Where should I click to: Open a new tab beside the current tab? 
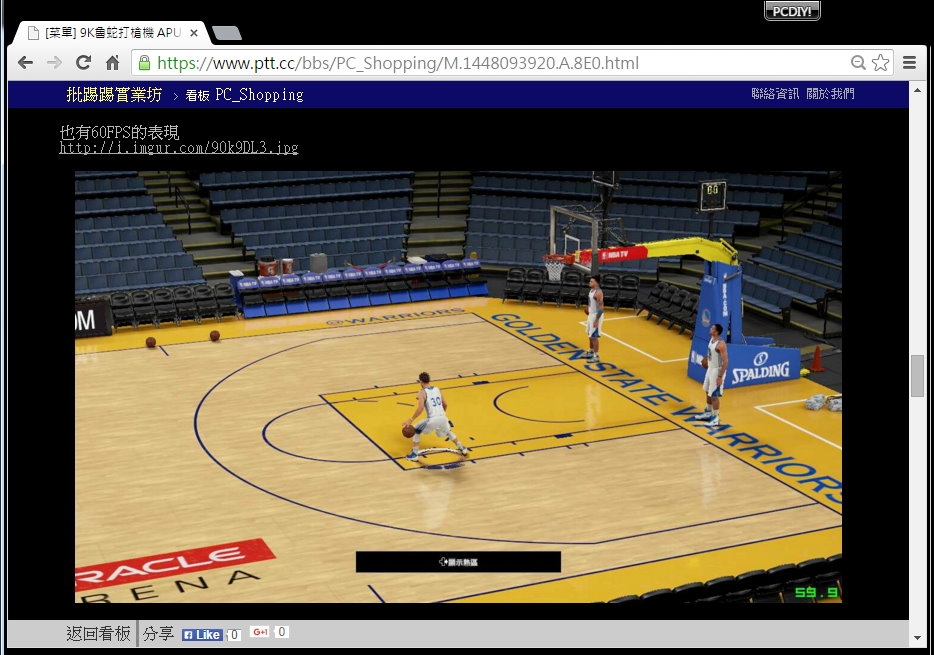click(x=227, y=33)
